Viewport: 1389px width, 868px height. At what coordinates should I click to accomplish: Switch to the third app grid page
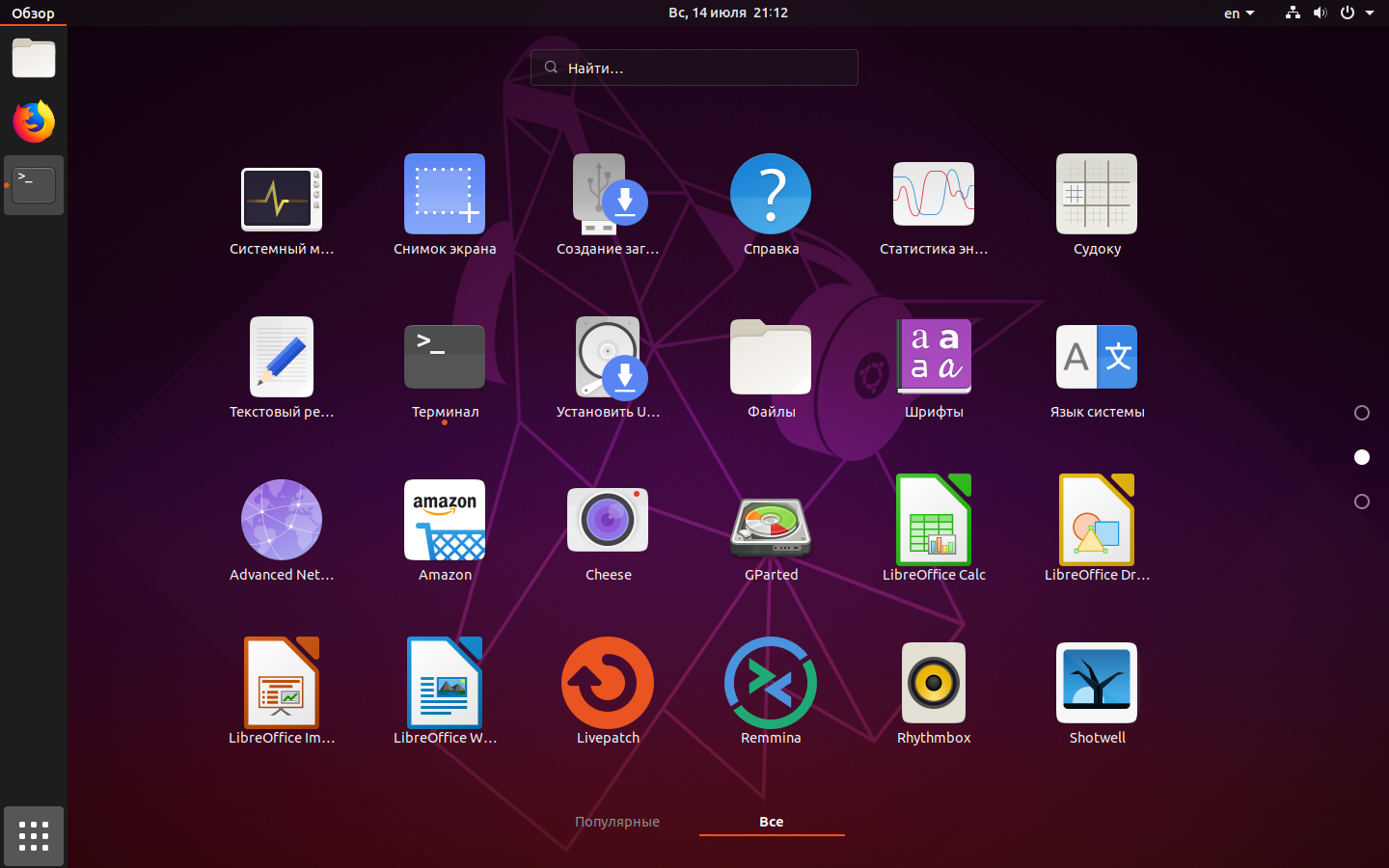tap(1362, 502)
